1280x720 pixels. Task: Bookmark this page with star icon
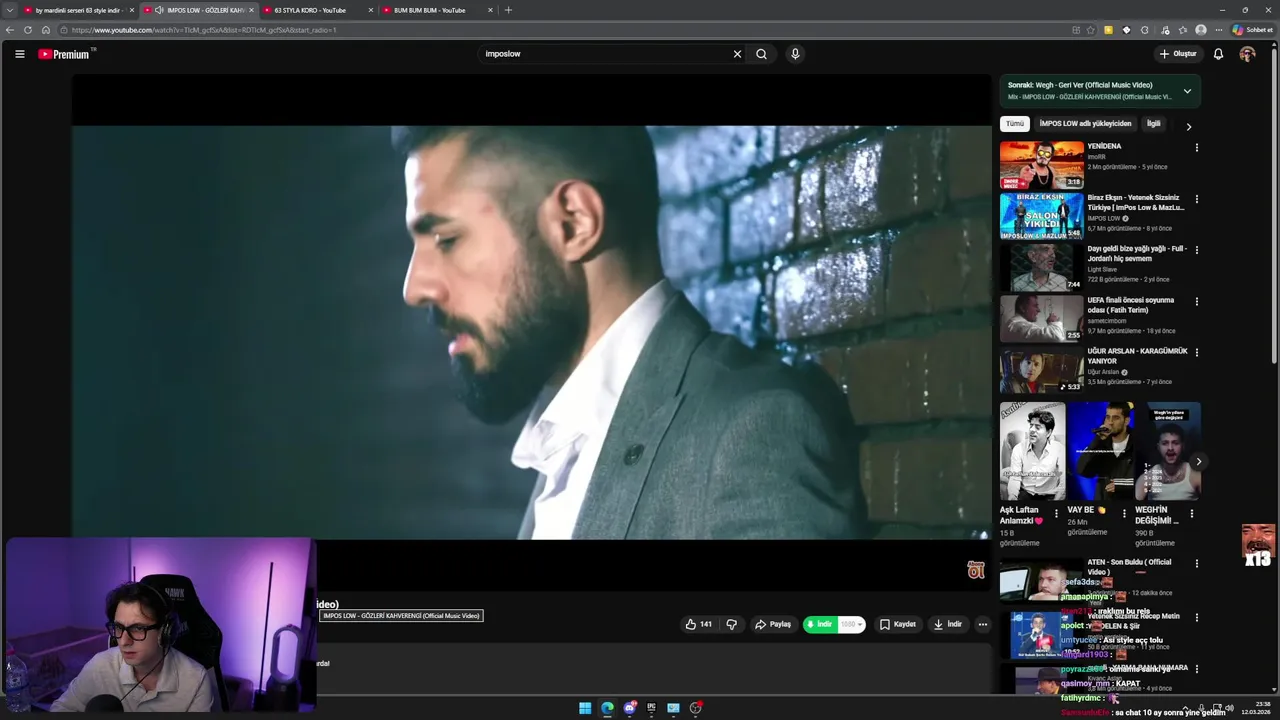1090,30
